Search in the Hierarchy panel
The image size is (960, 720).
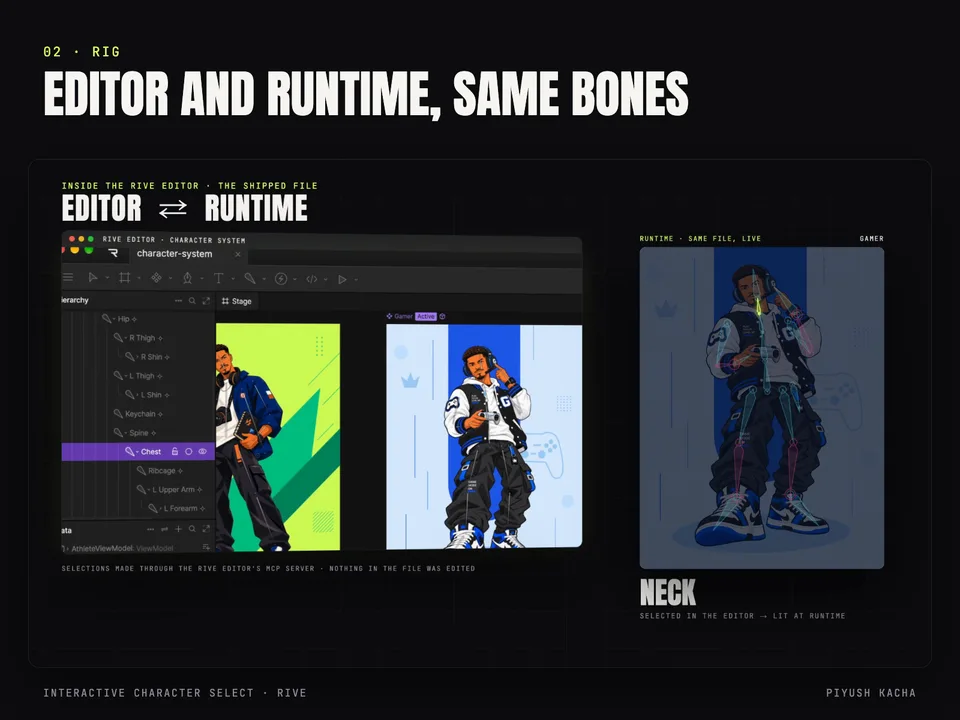coord(192,301)
